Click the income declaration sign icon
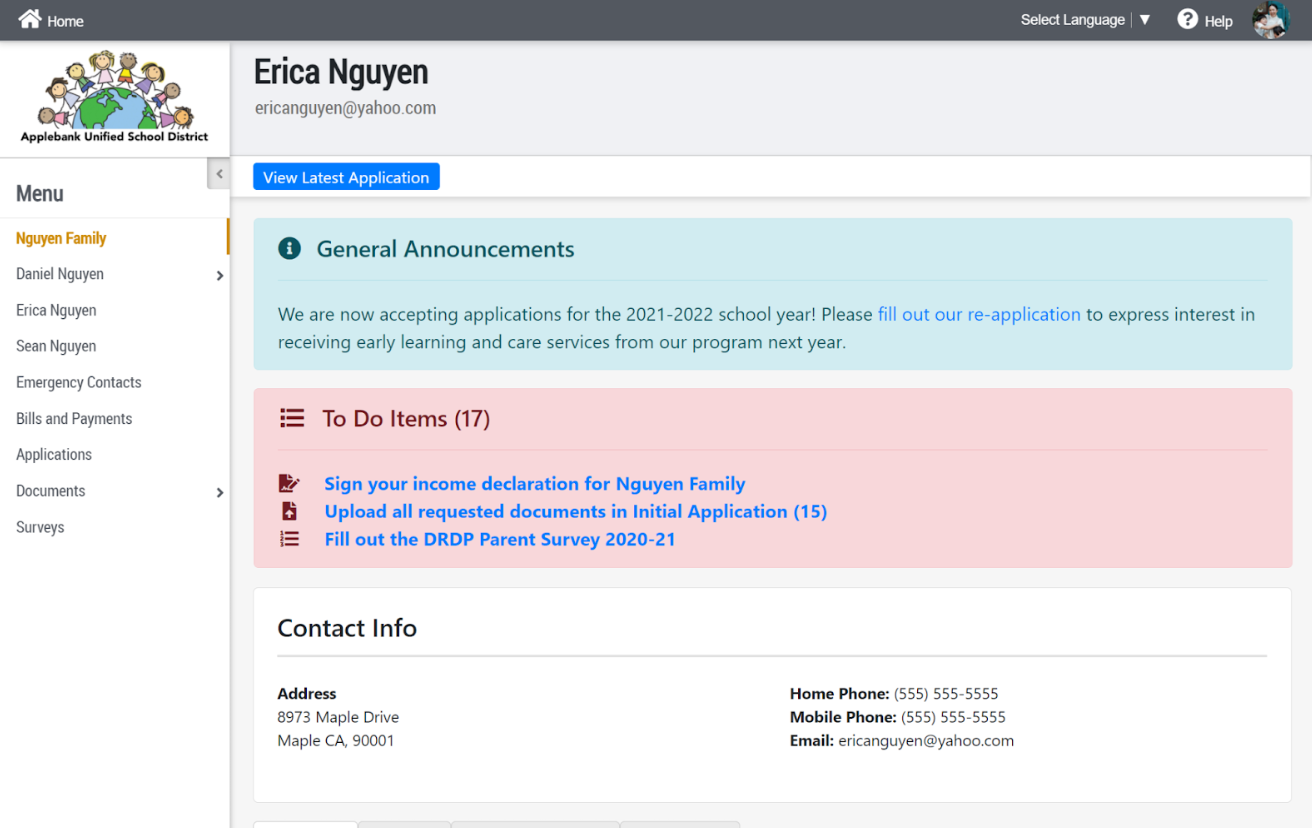The image size is (1312, 828). (289, 483)
